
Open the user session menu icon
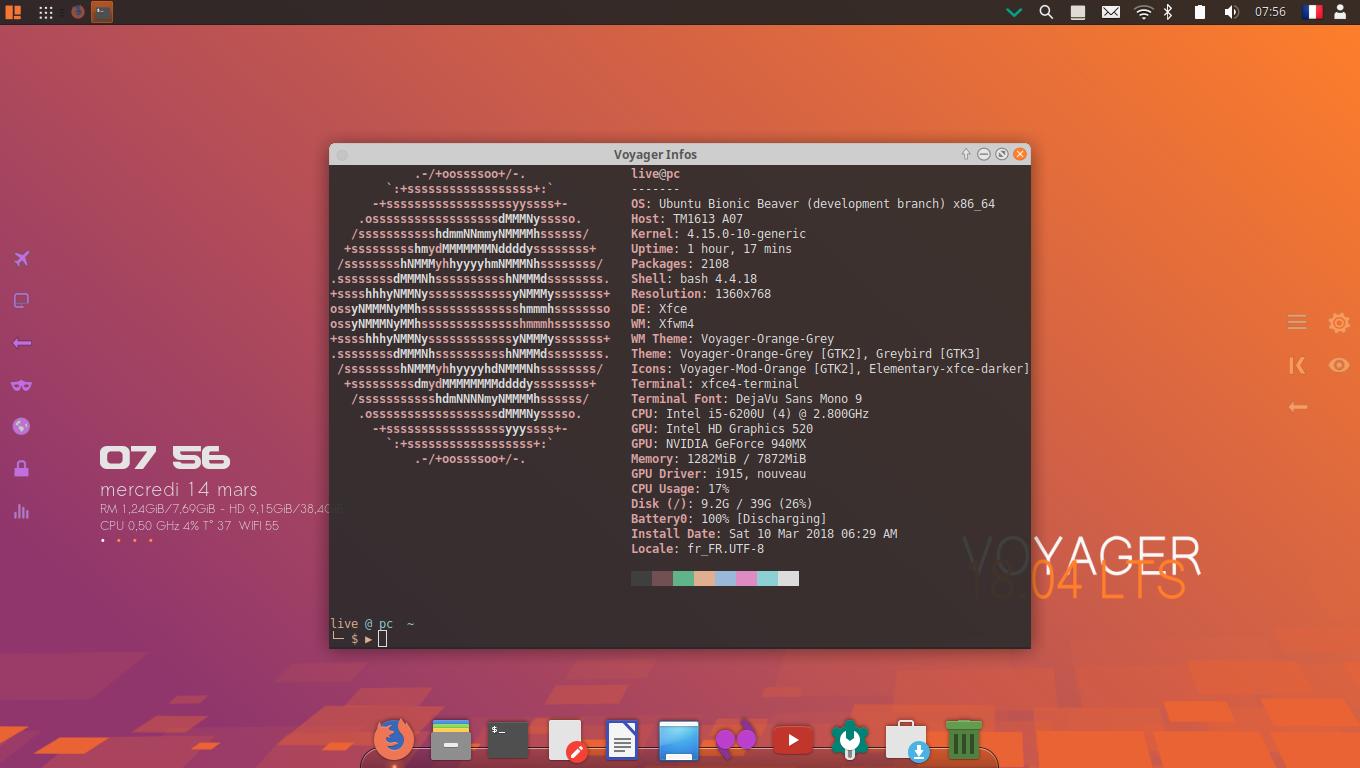[1342, 12]
